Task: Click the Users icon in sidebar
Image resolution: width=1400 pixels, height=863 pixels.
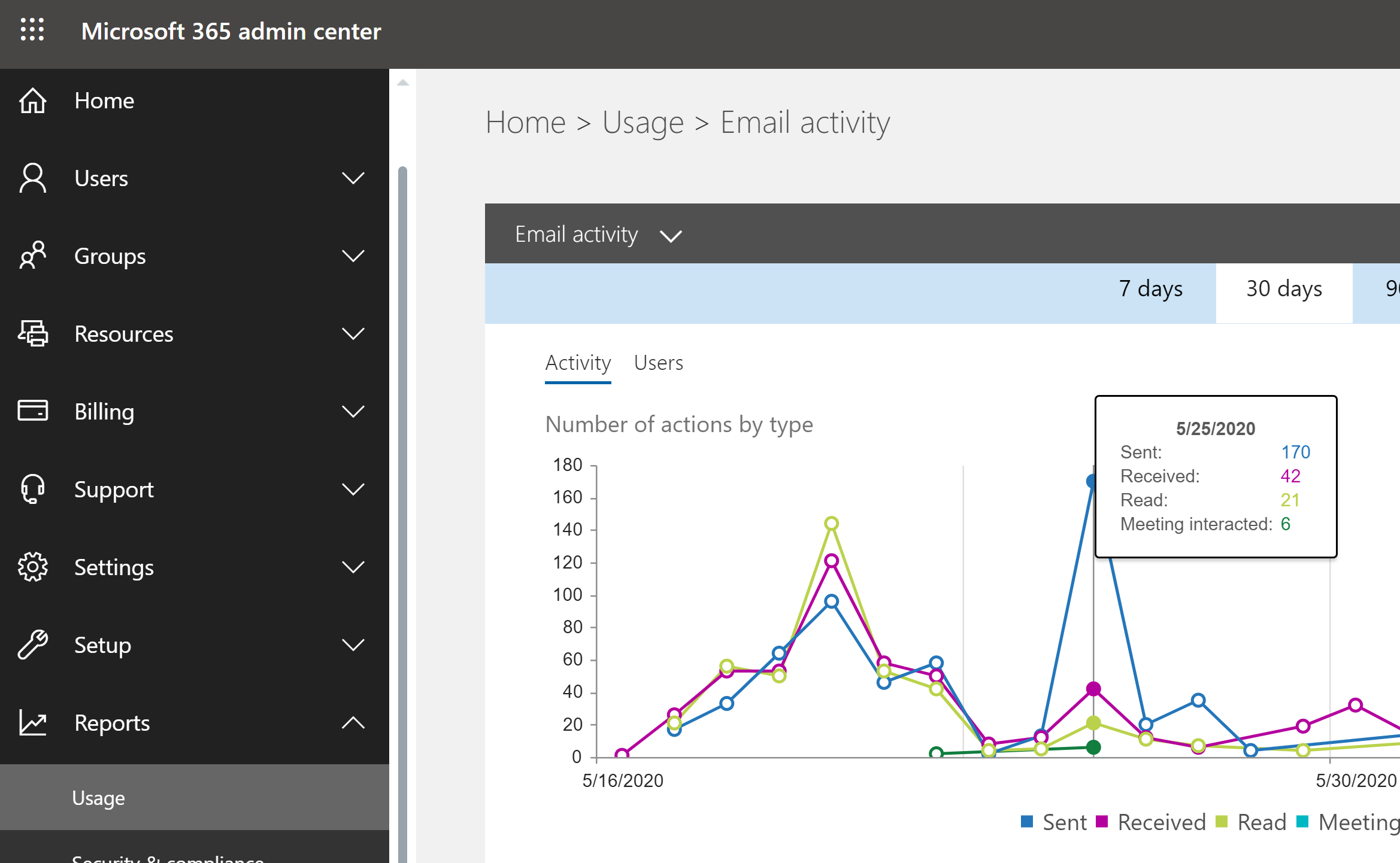Action: [32, 178]
